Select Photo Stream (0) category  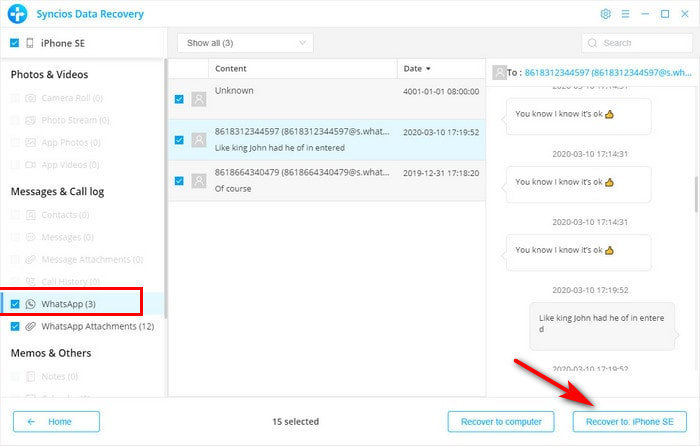point(83,120)
